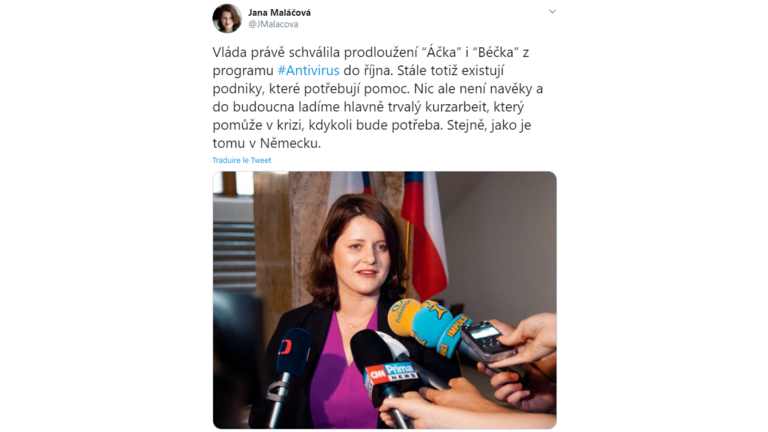Click the staircase in the photo background
The width and height of the screenshot is (768, 432).
point(234,245)
